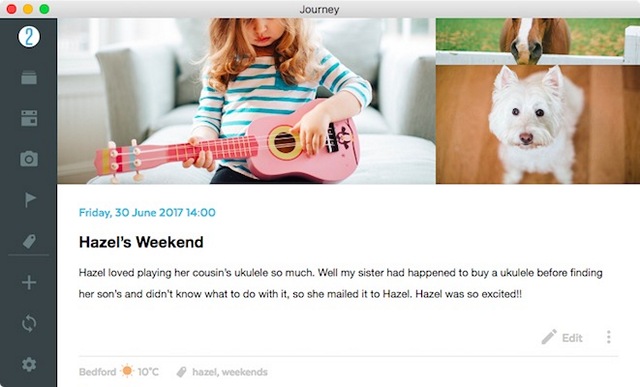Click the sunny 10°C weather indicator
640x387 pixels.
(x=140, y=371)
